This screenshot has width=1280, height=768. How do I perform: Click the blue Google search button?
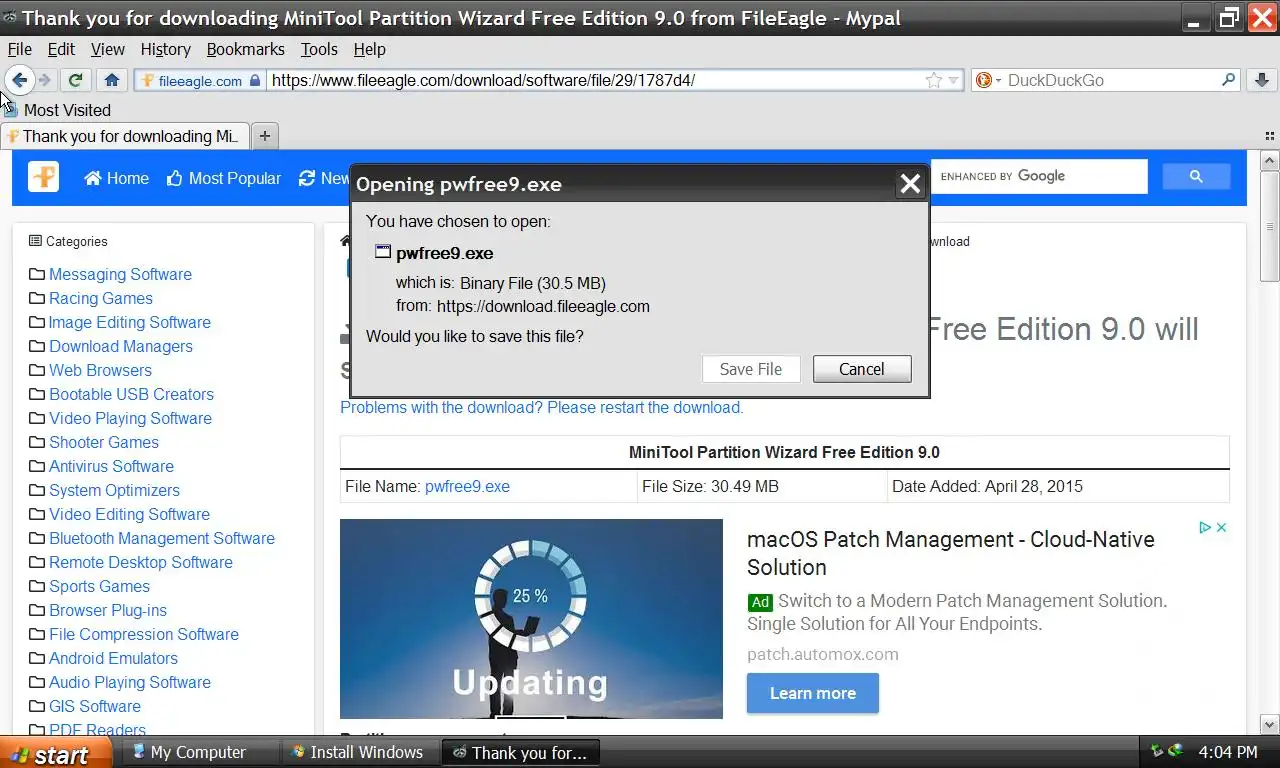1196,177
